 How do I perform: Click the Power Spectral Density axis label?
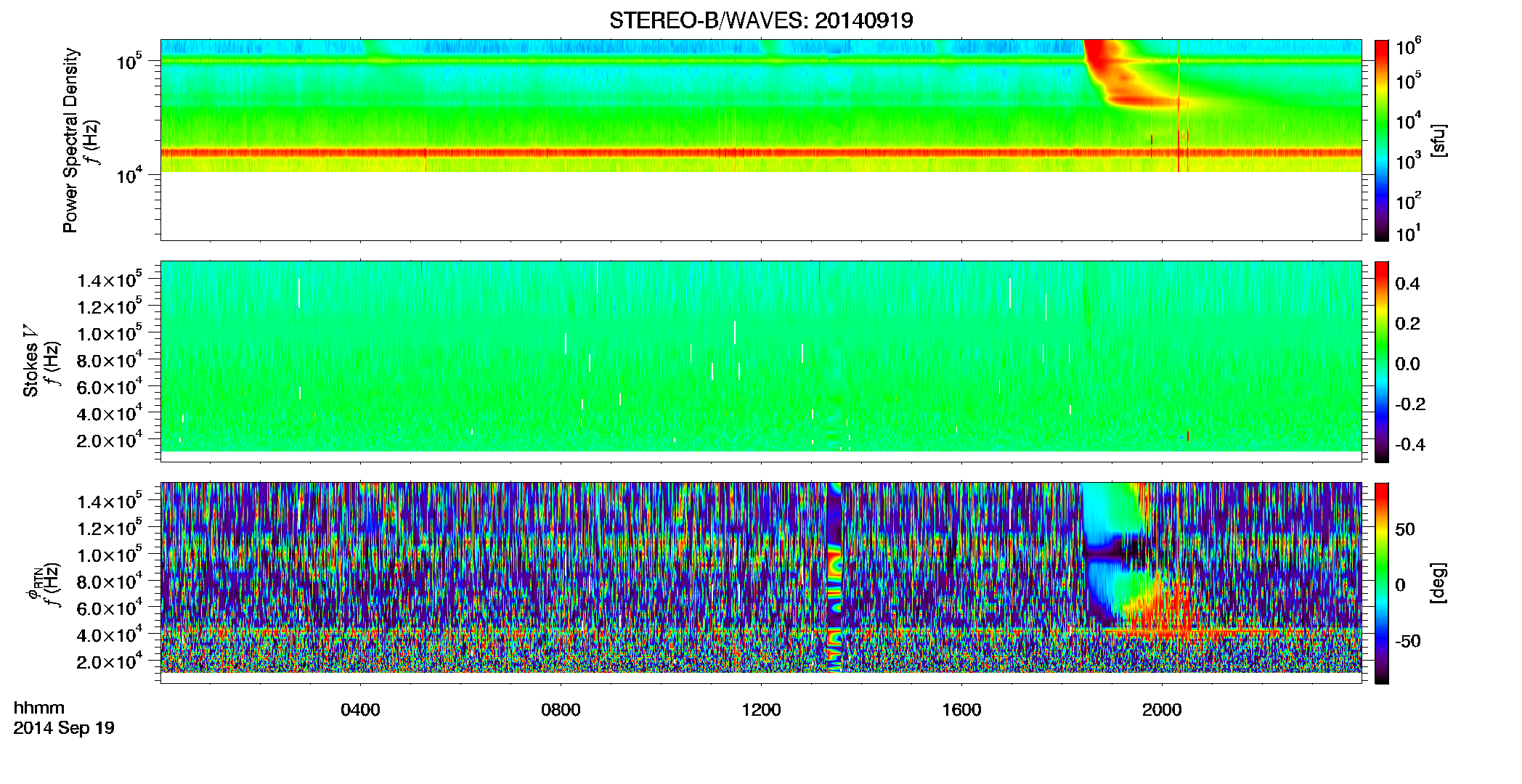[x=70, y=140]
